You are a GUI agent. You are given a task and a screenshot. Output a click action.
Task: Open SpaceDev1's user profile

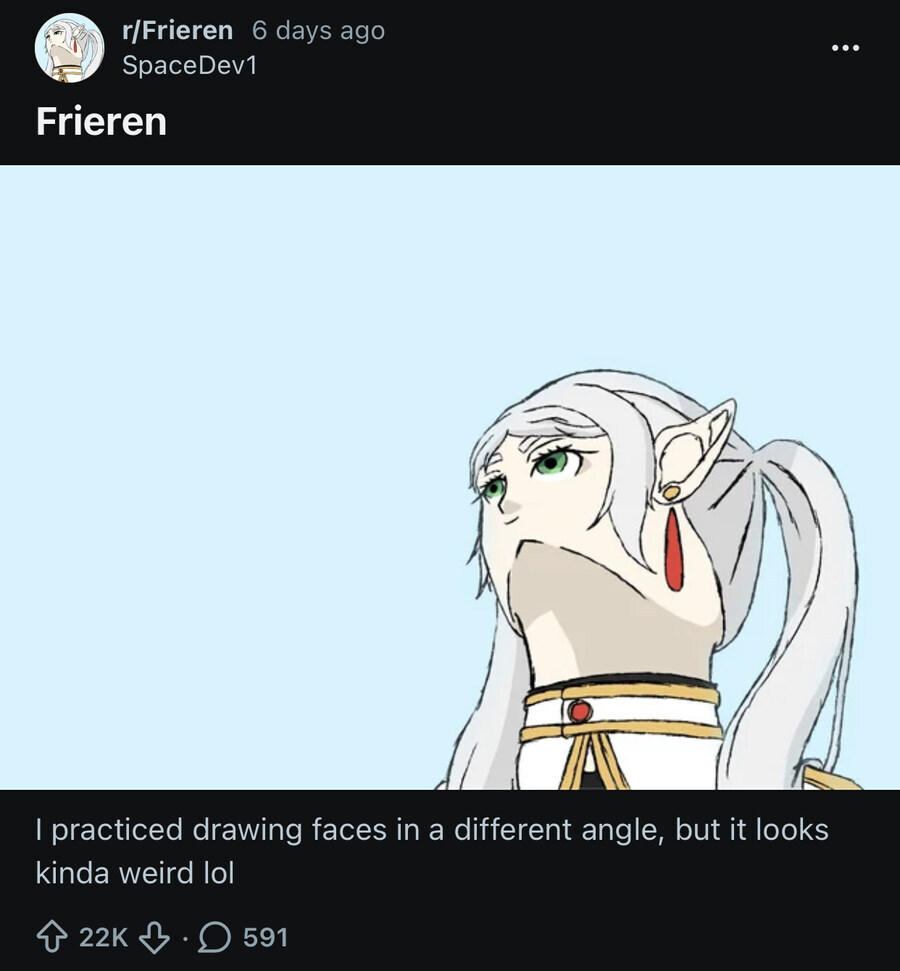click(189, 66)
